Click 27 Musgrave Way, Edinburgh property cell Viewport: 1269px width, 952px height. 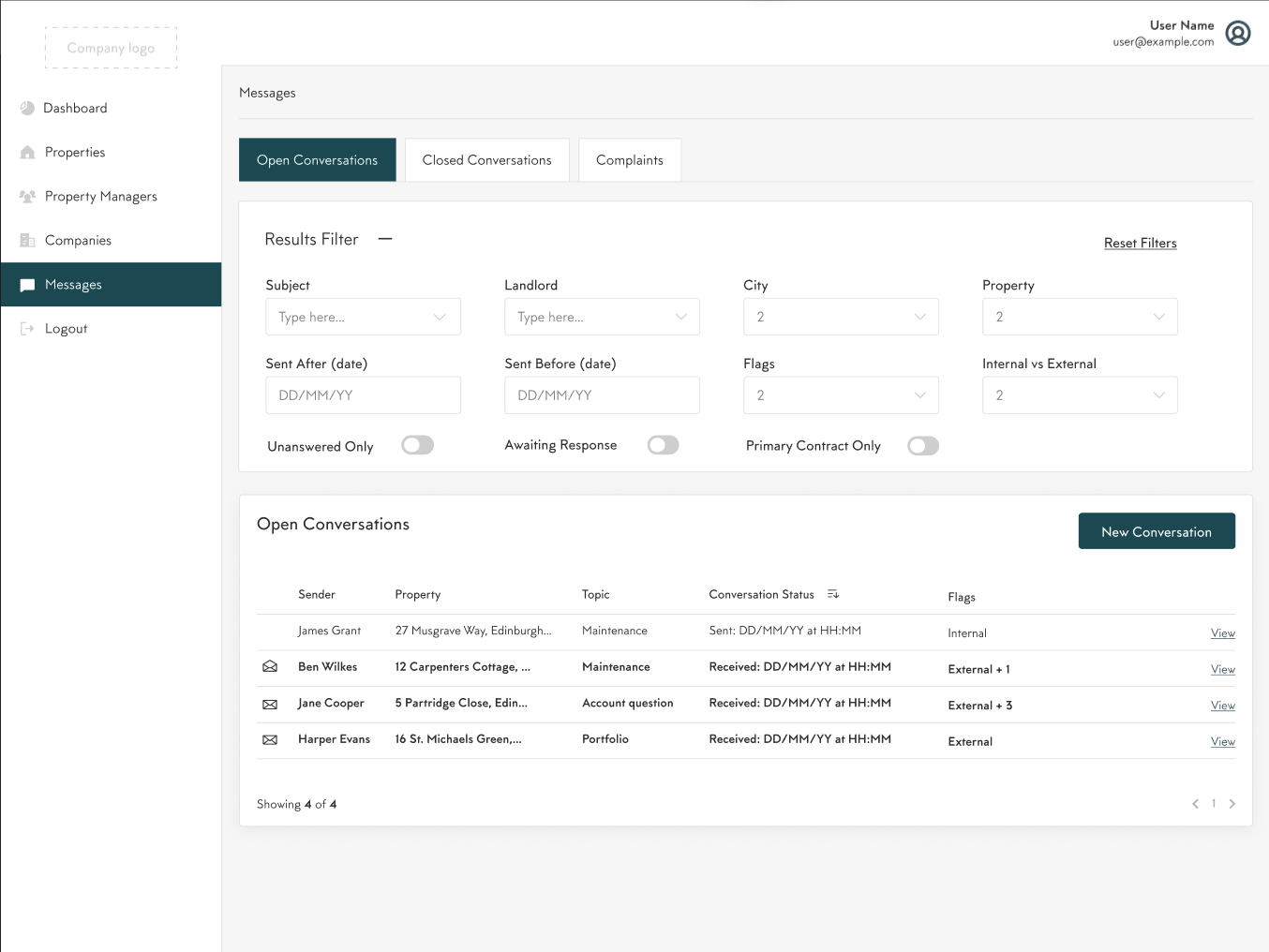(x=473, y=631)
